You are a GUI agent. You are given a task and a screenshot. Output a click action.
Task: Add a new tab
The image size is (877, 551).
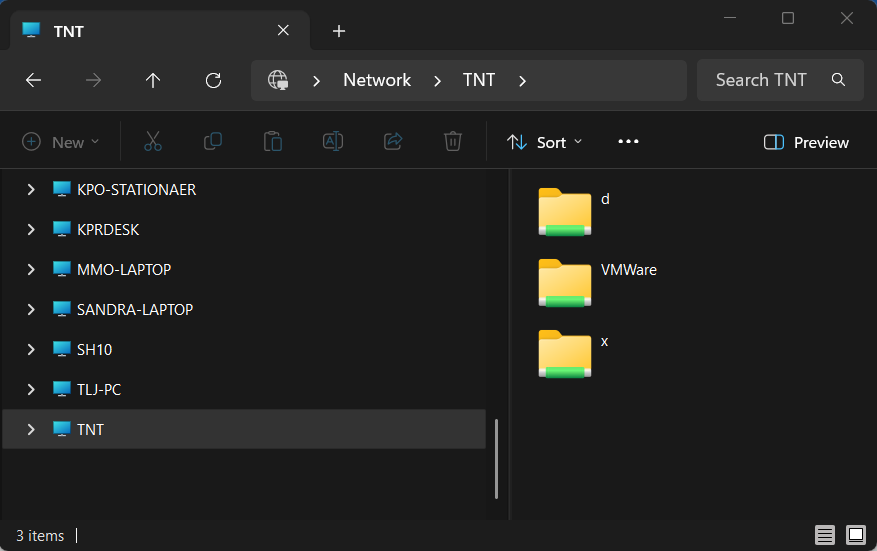[338, 31]
